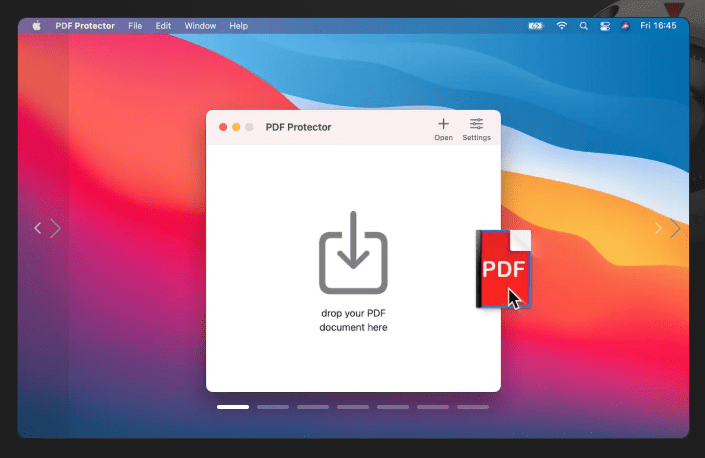Open the Wi-Fi menu bar icon
This screenshot has width=705, height=458.
[x=562, y=26]
